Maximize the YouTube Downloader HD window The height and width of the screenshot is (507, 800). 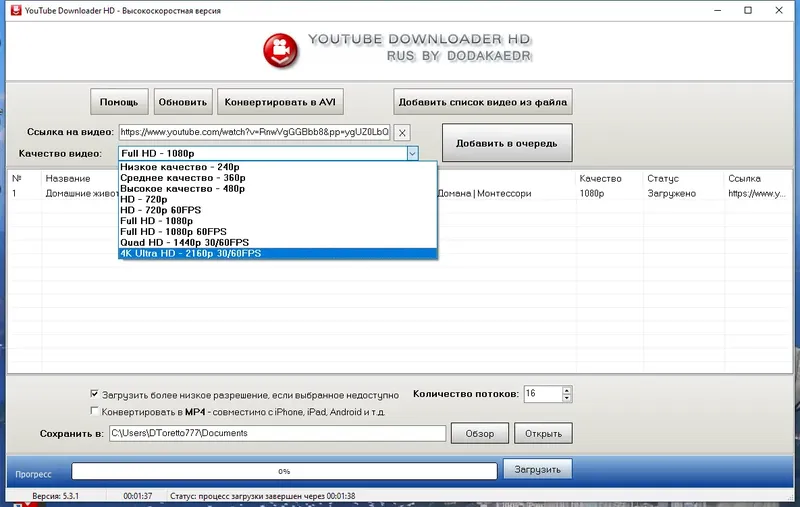pyautogui.click(x=748, y=10)
